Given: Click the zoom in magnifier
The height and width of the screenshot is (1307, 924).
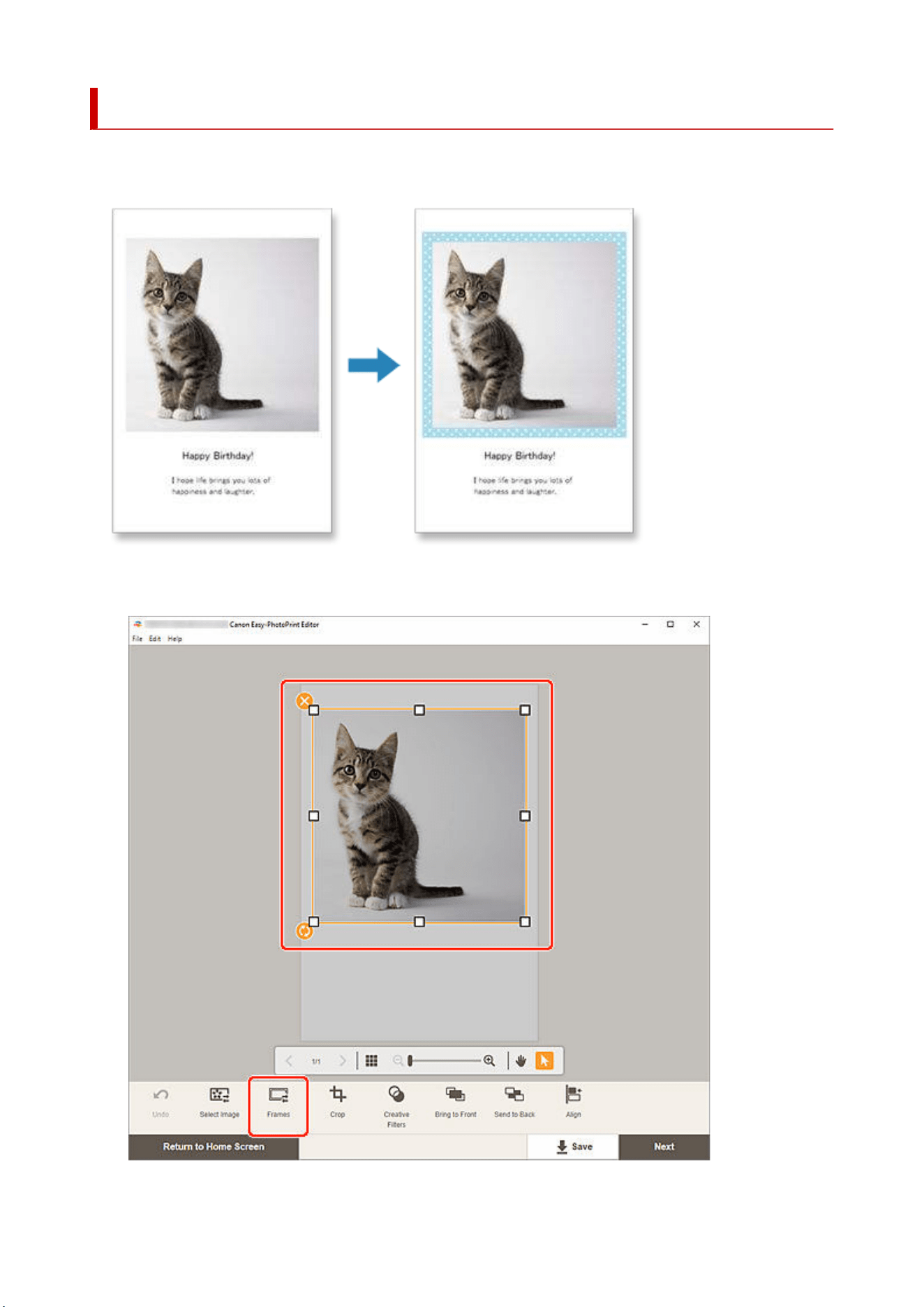Looking at the screenshot, I should point(490,1061).
